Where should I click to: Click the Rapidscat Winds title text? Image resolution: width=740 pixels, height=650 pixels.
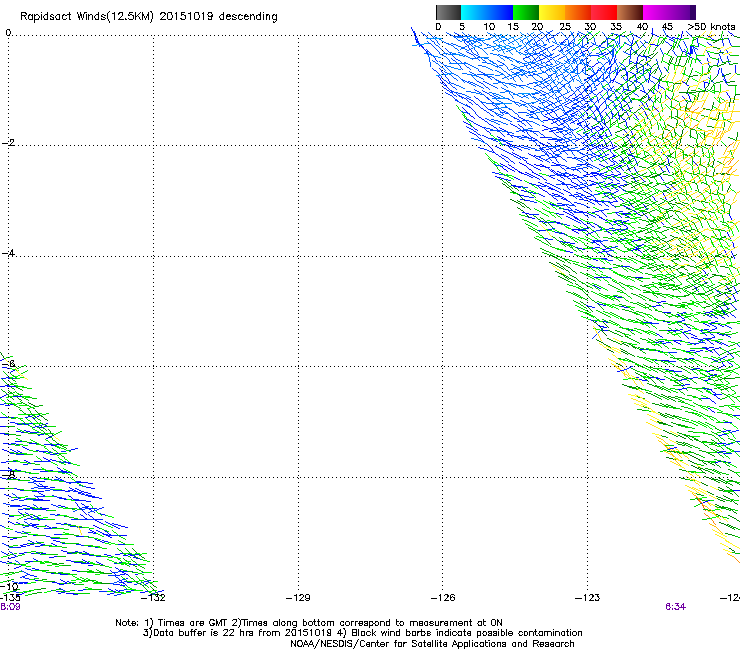[x=149, y=17]
